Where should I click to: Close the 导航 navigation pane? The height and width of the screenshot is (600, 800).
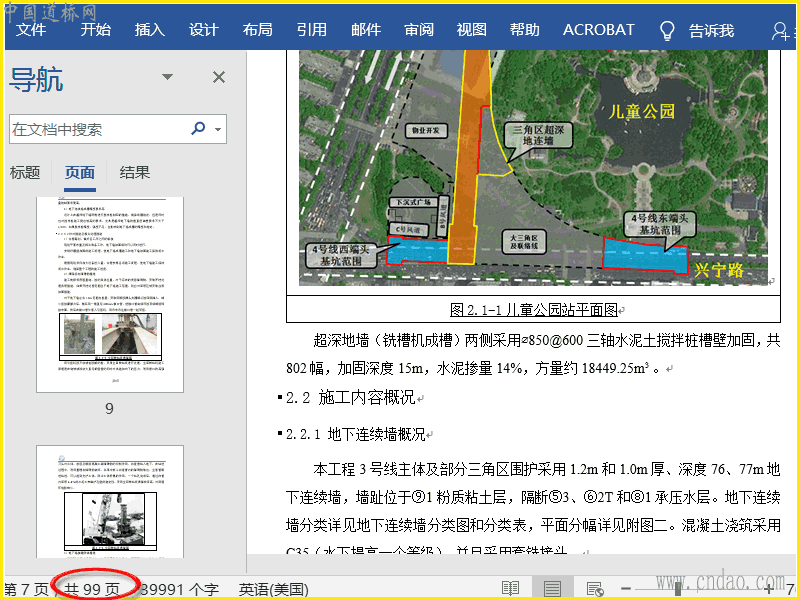click(x=218, y=78)
